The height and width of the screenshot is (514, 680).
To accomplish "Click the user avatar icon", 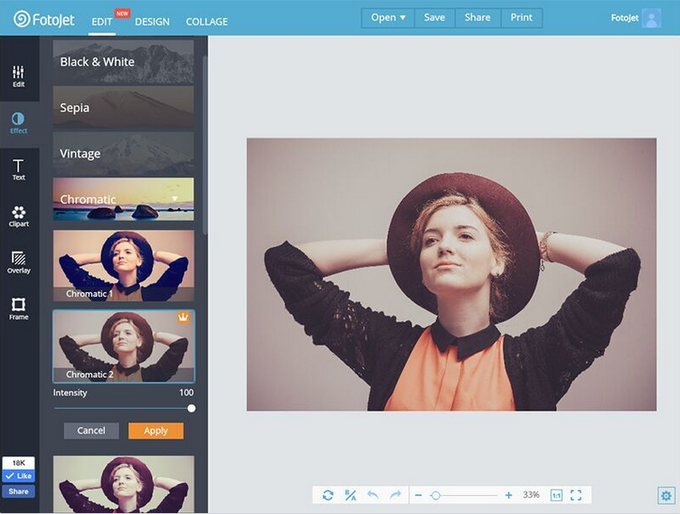I will click(651, 18).
